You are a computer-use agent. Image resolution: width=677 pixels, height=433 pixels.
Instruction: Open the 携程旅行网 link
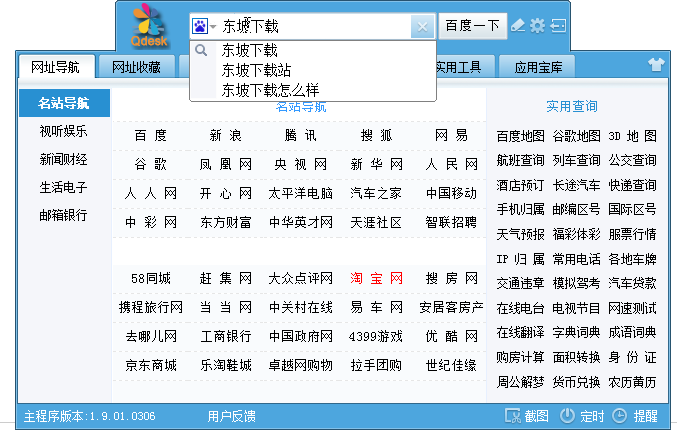[151, 307]
